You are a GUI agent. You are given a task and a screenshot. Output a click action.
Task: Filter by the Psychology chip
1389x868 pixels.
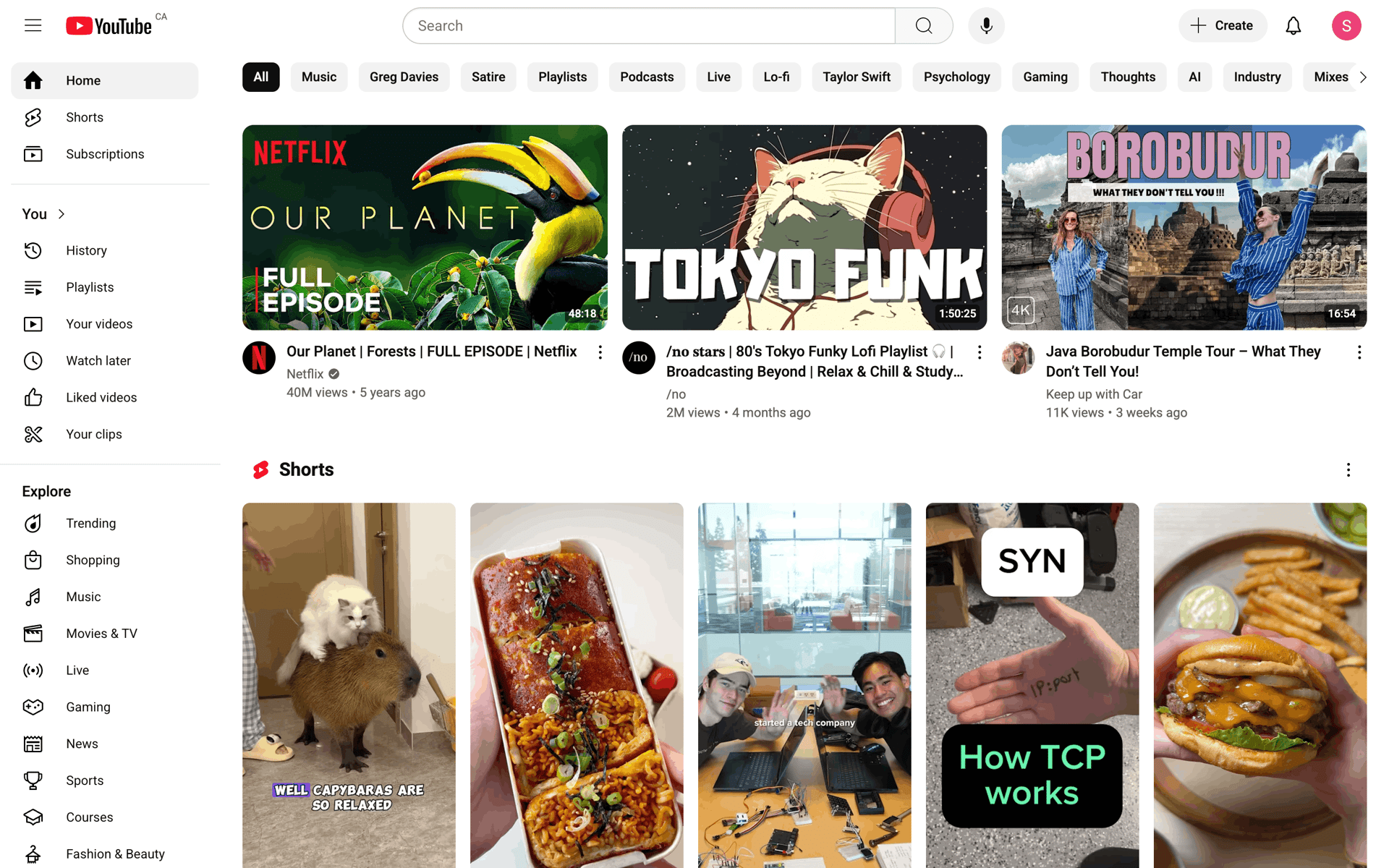956,77
